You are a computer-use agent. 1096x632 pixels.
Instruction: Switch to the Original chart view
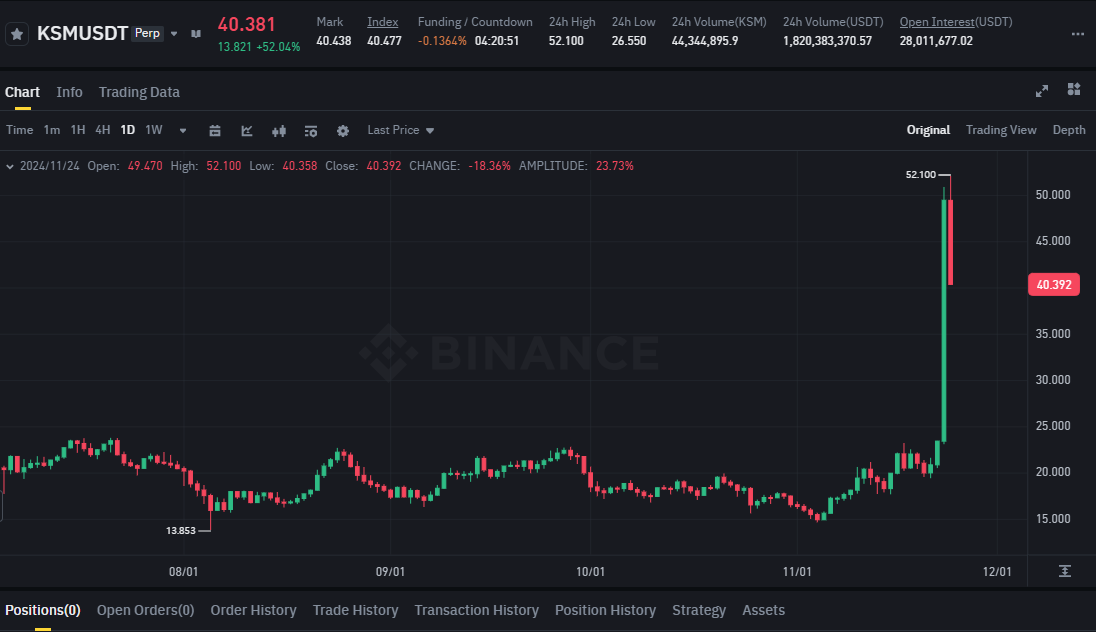(x=928, y=130)
